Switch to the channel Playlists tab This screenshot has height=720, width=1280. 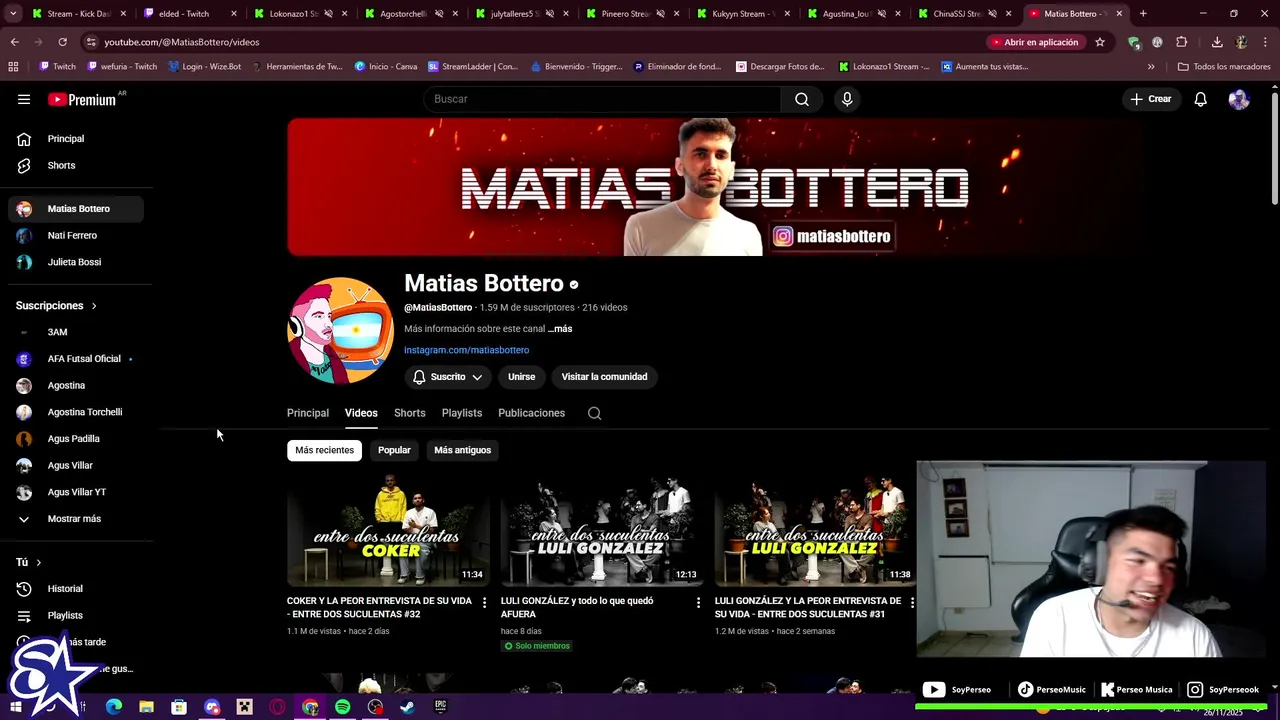click(x=462, y=413)
